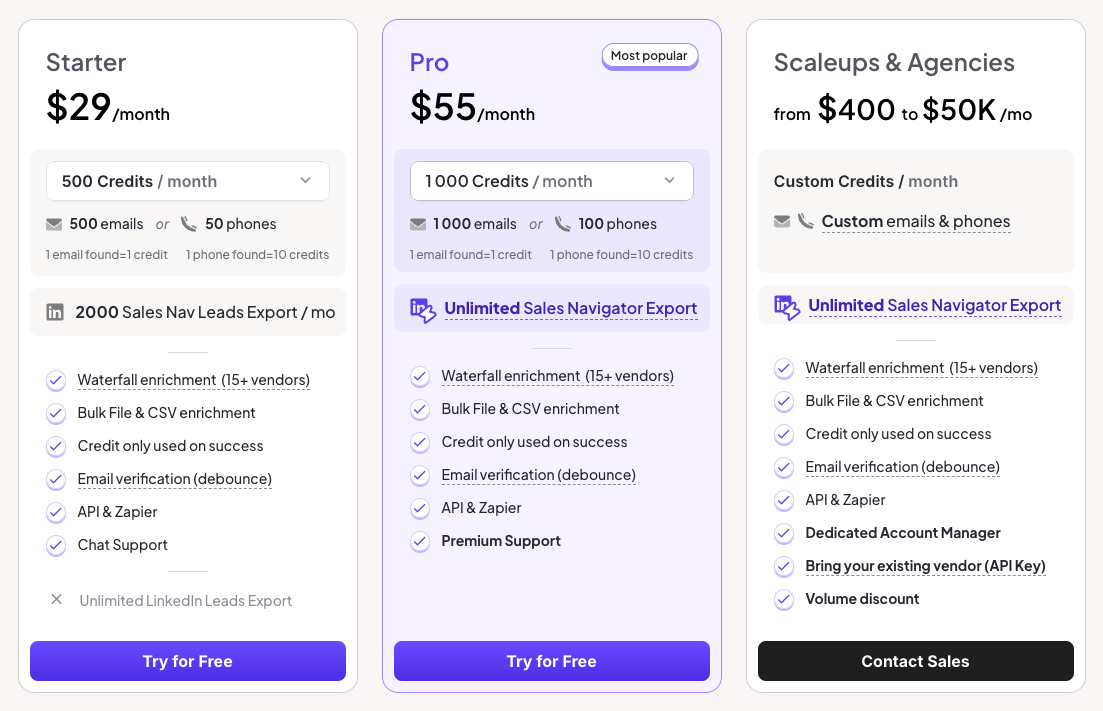Click the Starter plan Try for Free button
The height and width of the screenshot is (711, 1103).
click(x=188, y=661)
